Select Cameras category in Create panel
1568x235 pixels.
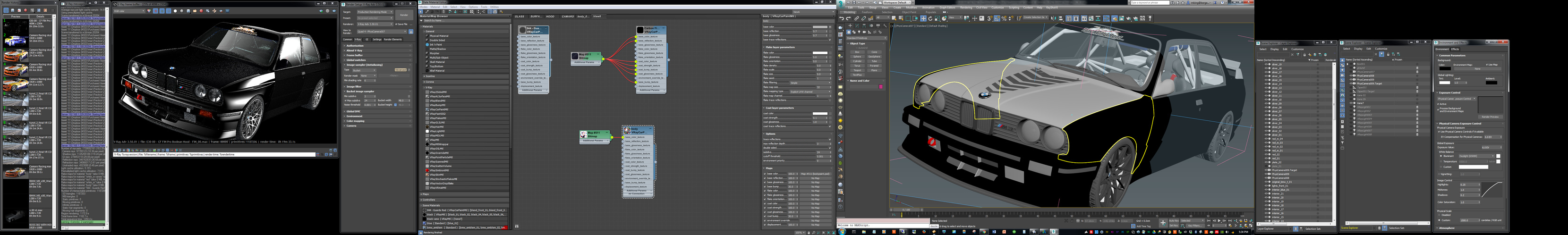pos(864,32)
